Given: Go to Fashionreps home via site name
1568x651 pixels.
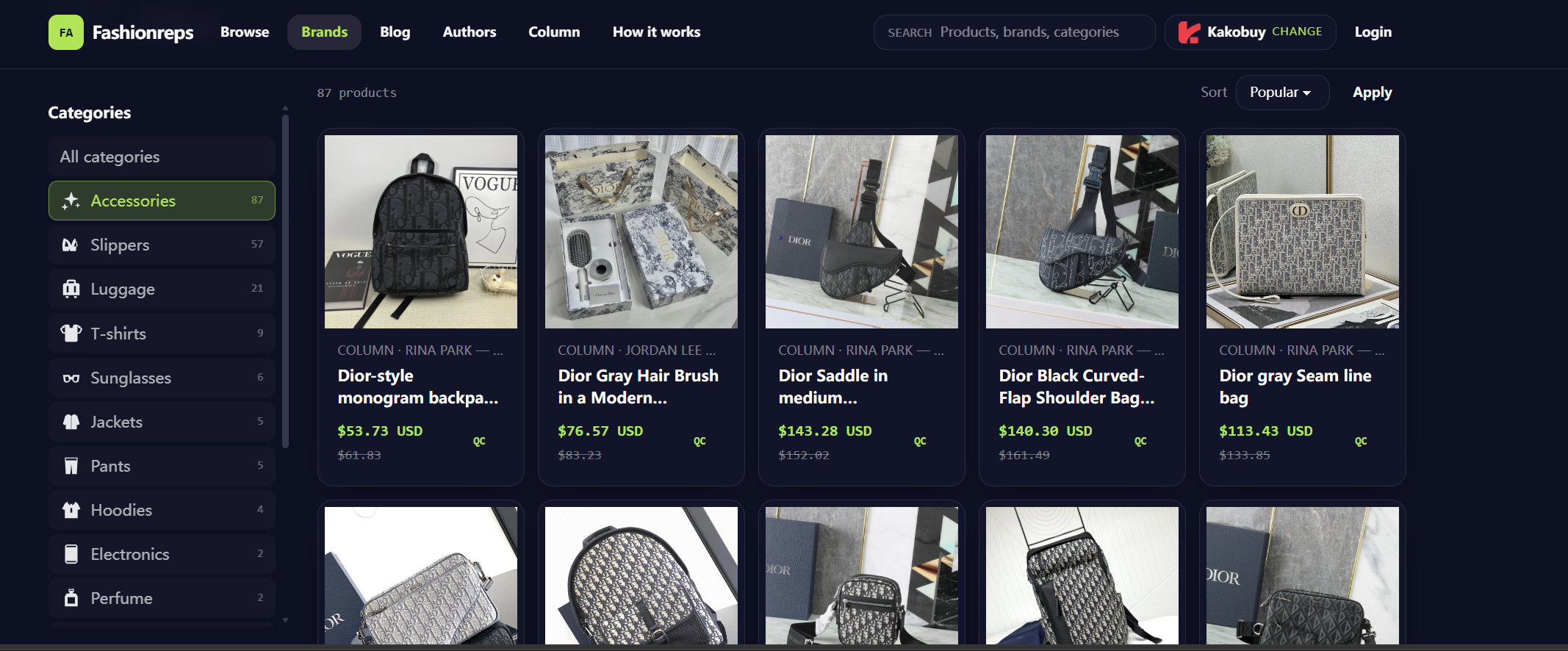Looking at the screenshot, I should (143, 32).
